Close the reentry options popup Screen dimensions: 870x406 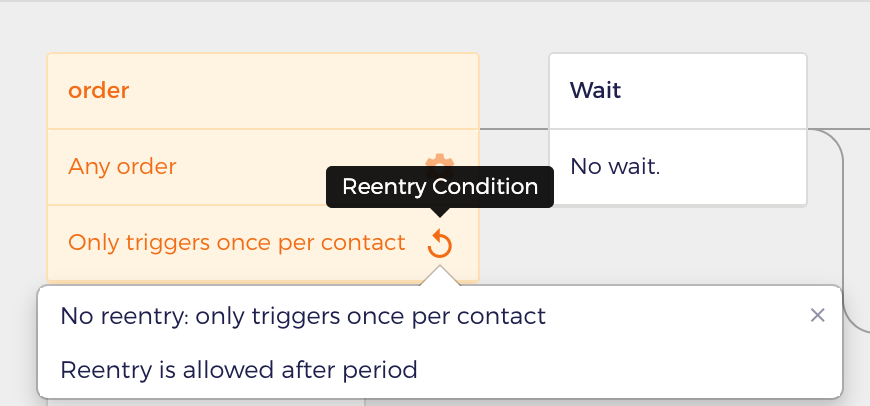pos(817,316)
